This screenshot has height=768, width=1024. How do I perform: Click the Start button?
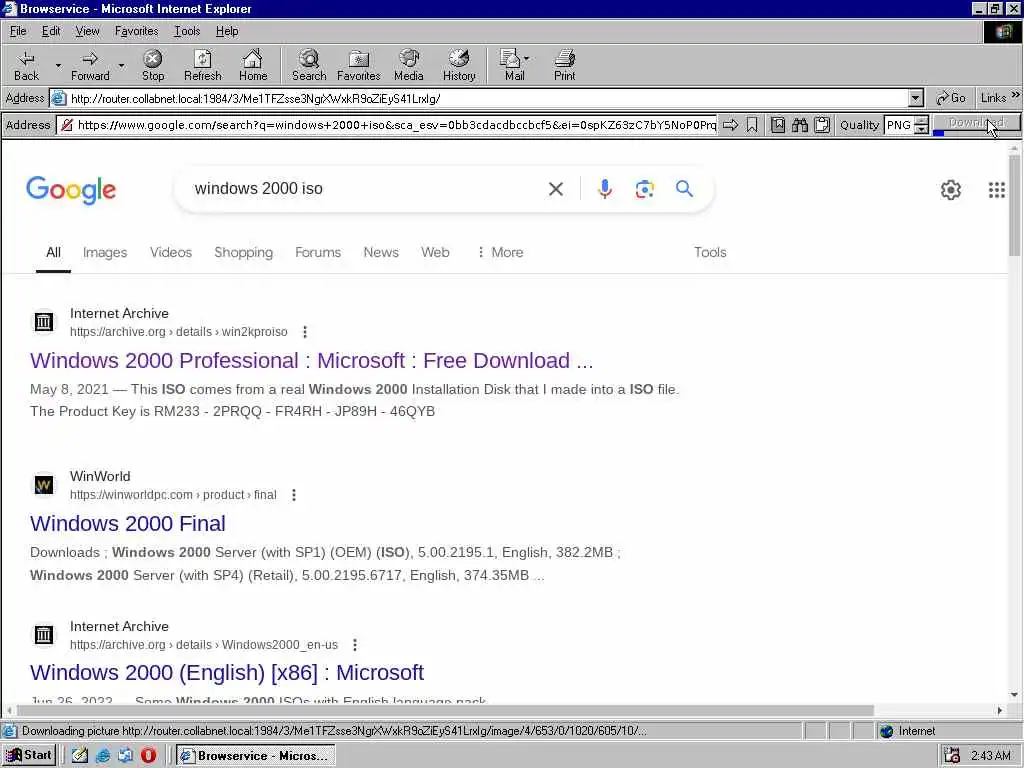pyautogui.click(x=29, y=756)
